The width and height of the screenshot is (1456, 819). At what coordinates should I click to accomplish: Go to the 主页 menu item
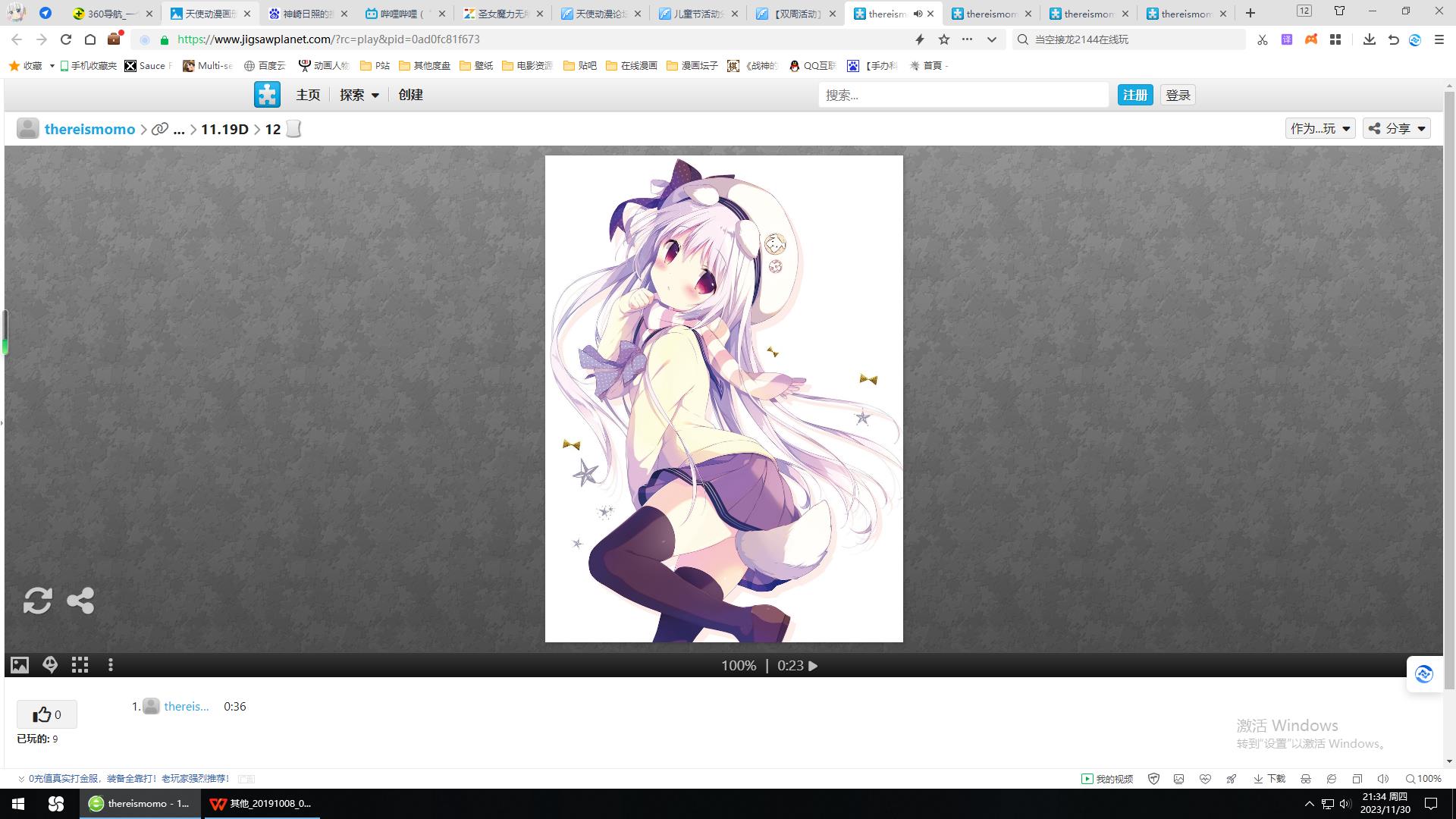coord(308,95)
